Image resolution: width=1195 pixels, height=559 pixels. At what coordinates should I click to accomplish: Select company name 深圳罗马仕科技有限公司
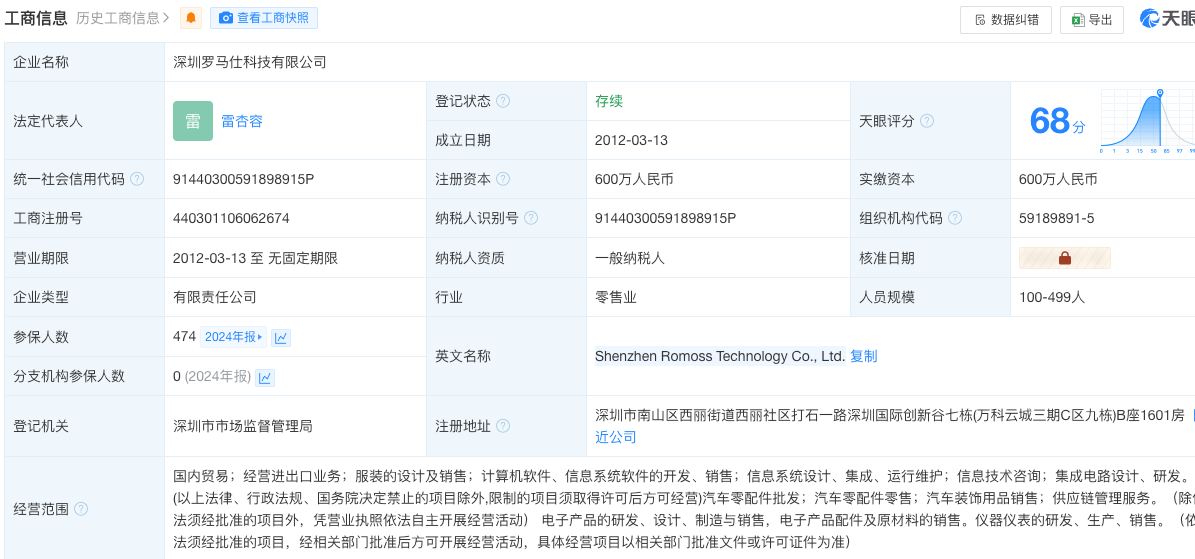point(250,62)
